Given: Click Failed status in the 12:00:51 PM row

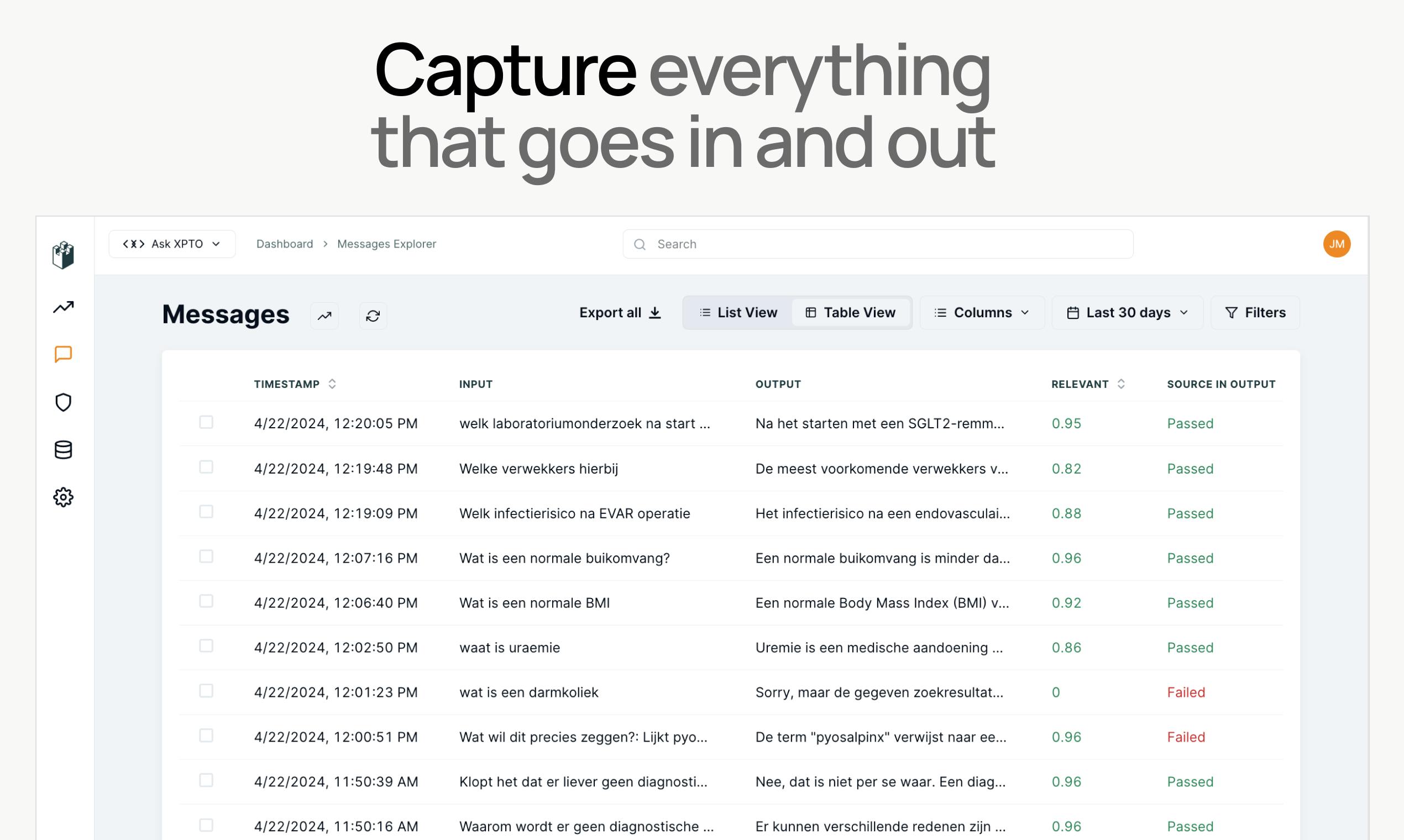Looking at the screenshot, I should pos(1186,737).
